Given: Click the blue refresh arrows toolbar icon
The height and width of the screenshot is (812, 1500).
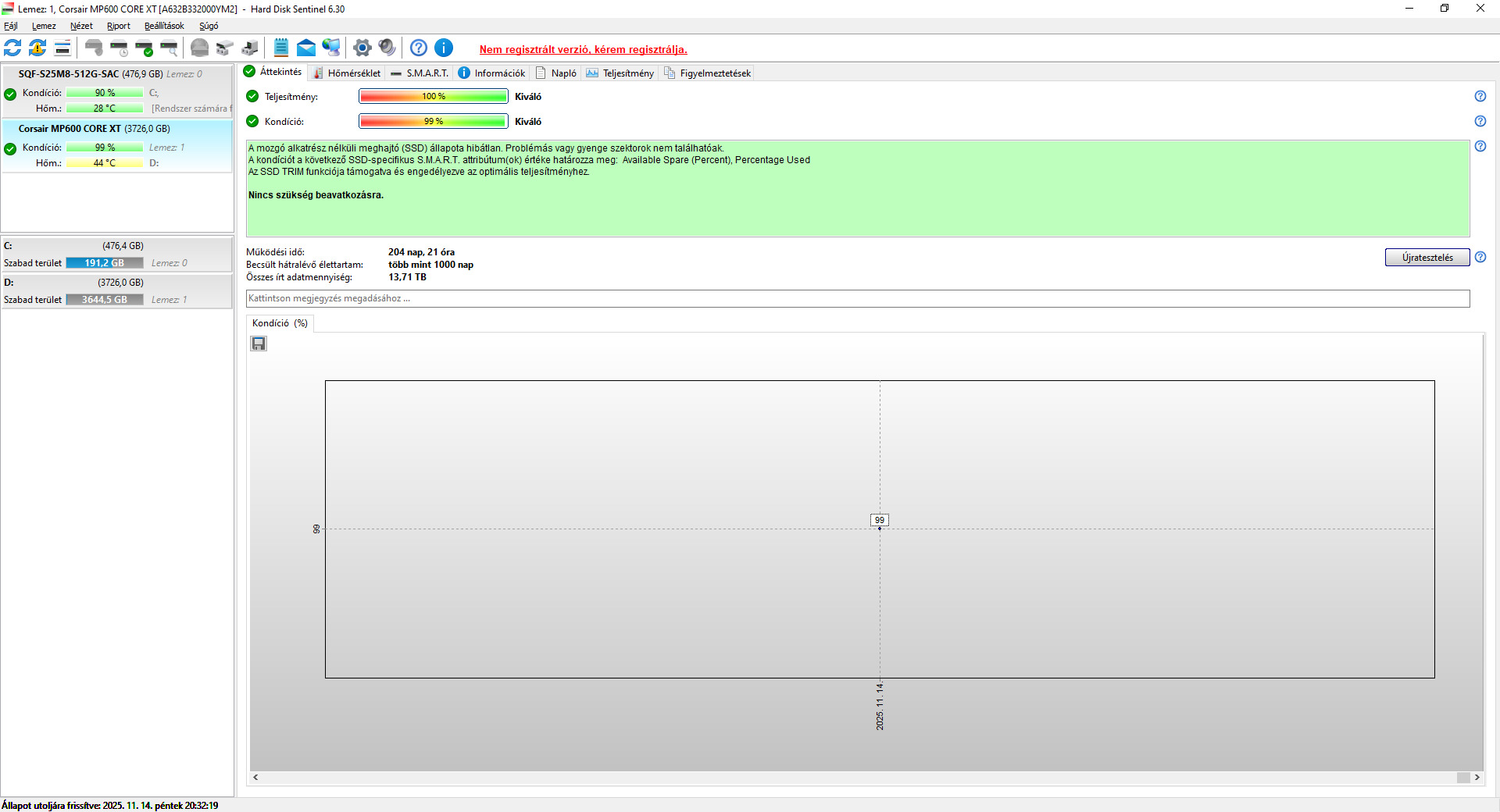Looking at the screenshot, I should click(x=12, y=48).
